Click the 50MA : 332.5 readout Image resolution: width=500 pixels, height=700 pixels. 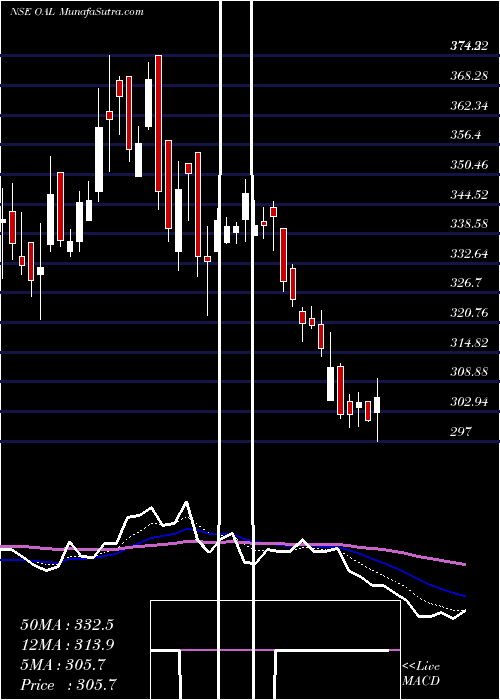(67, 625)
